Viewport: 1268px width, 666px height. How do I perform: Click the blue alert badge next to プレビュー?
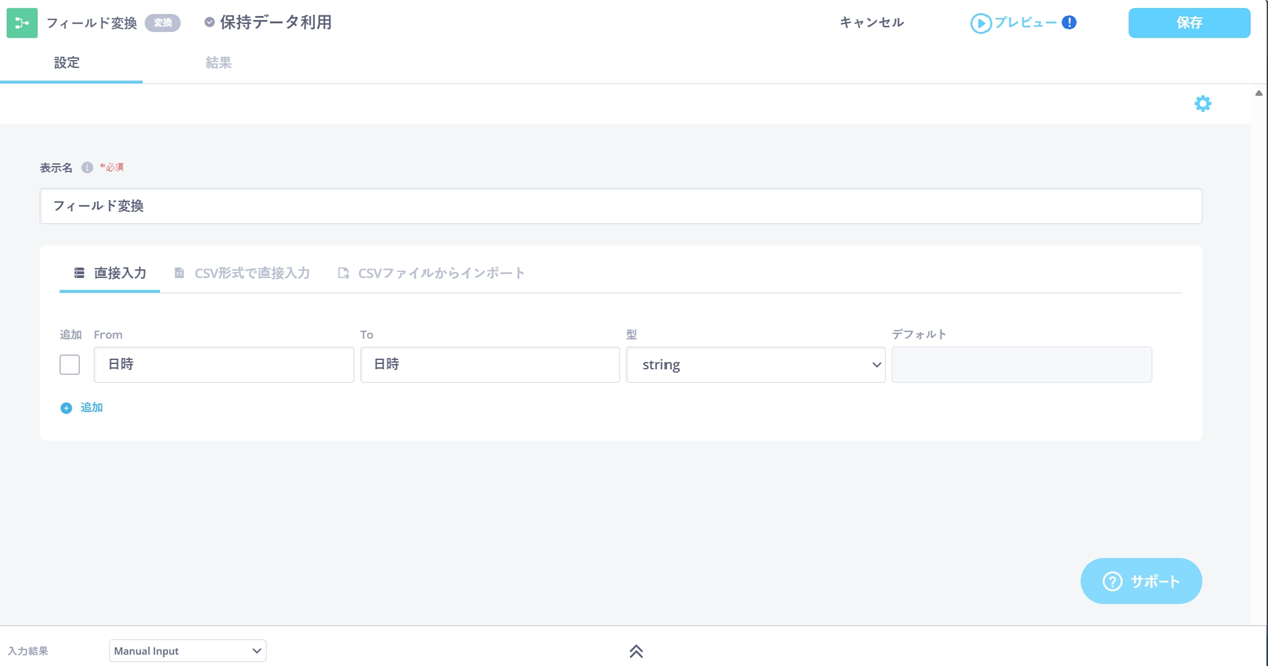1069,22
